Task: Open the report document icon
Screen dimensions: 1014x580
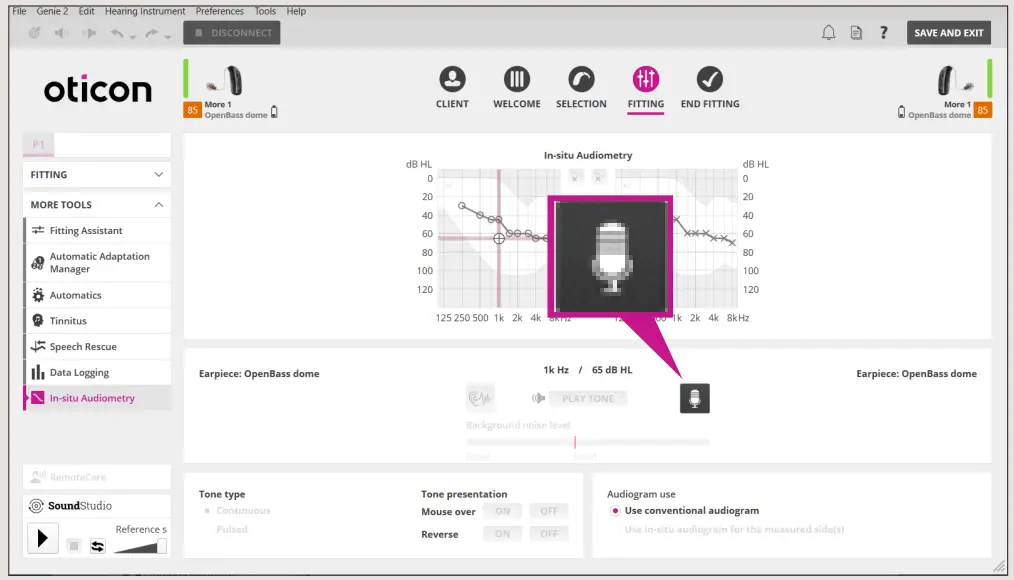Action: [856, 32]
